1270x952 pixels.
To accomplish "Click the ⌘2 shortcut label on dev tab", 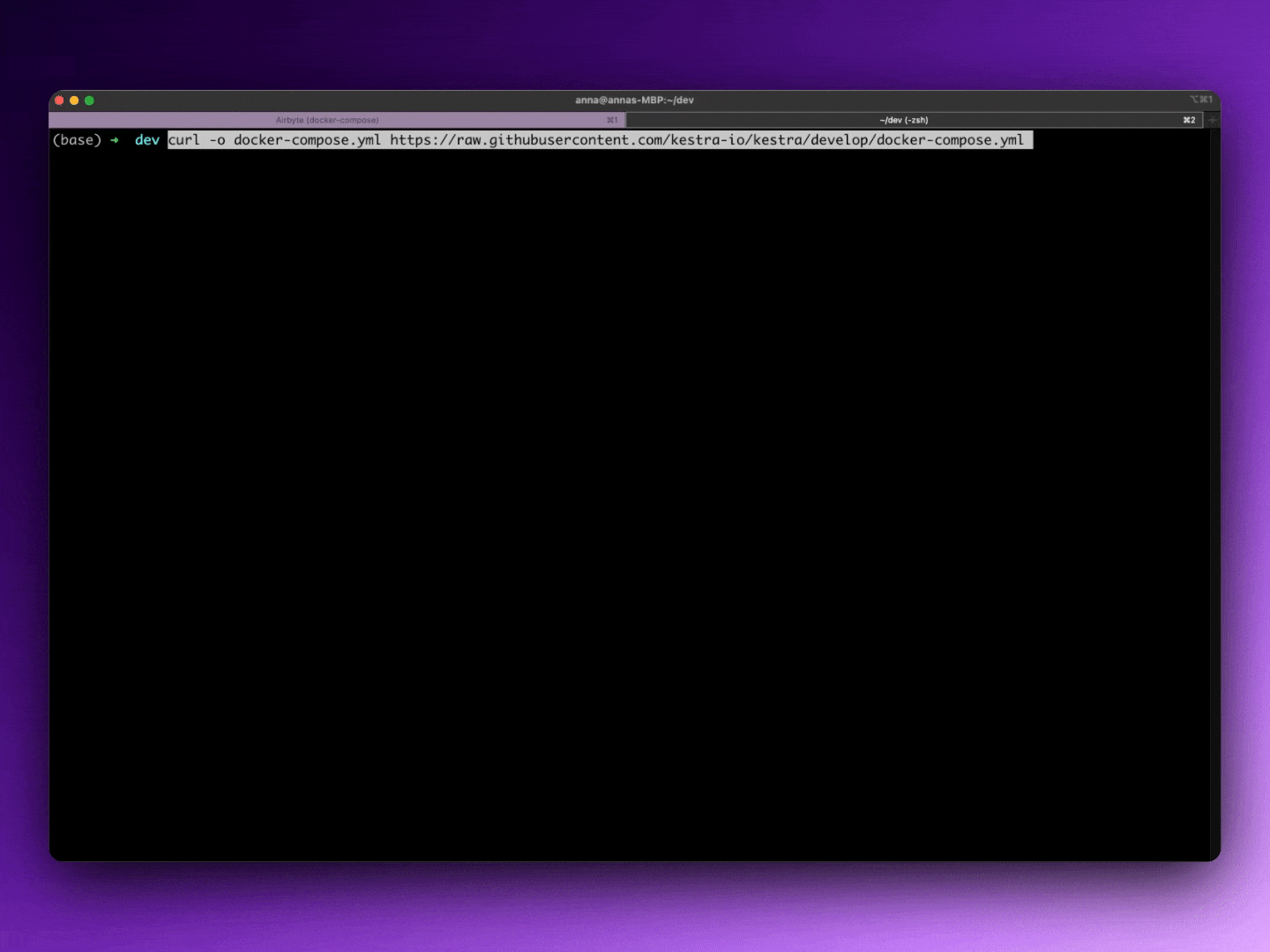I will pos(1189,120).
